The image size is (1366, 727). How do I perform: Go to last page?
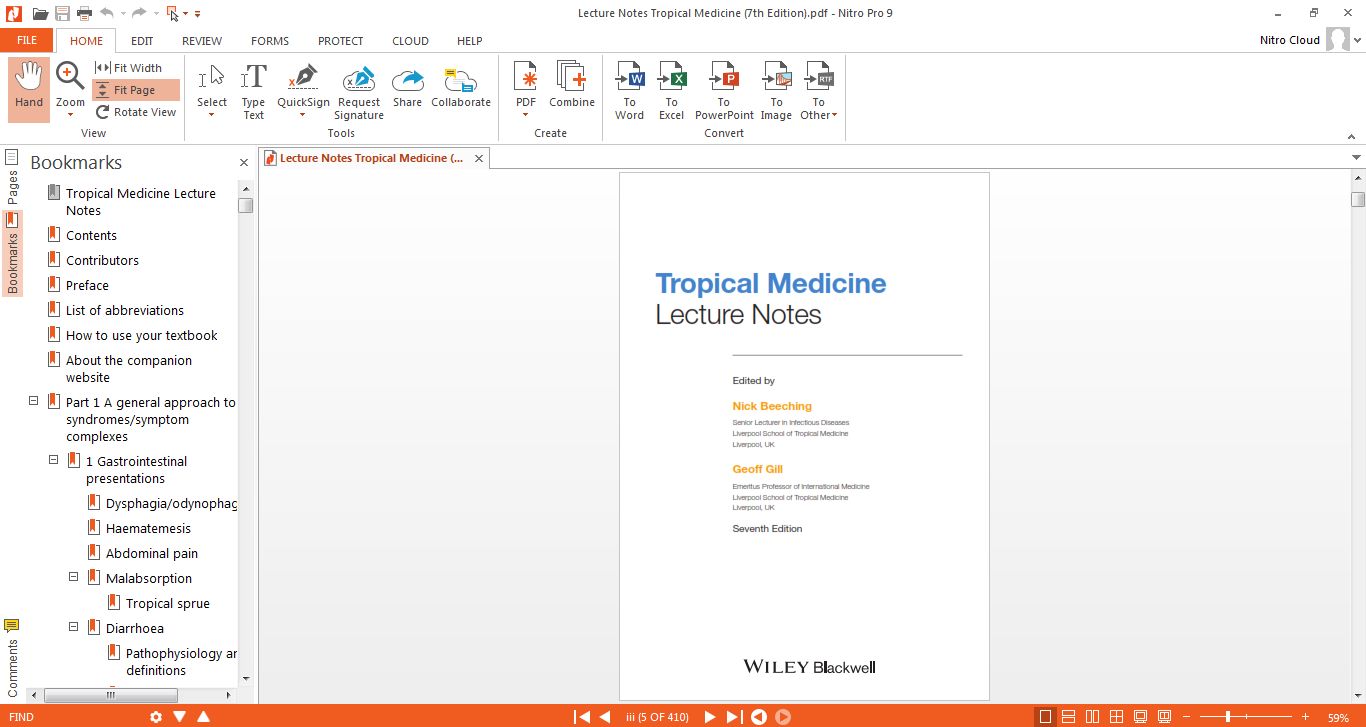(x=733, y=717)
